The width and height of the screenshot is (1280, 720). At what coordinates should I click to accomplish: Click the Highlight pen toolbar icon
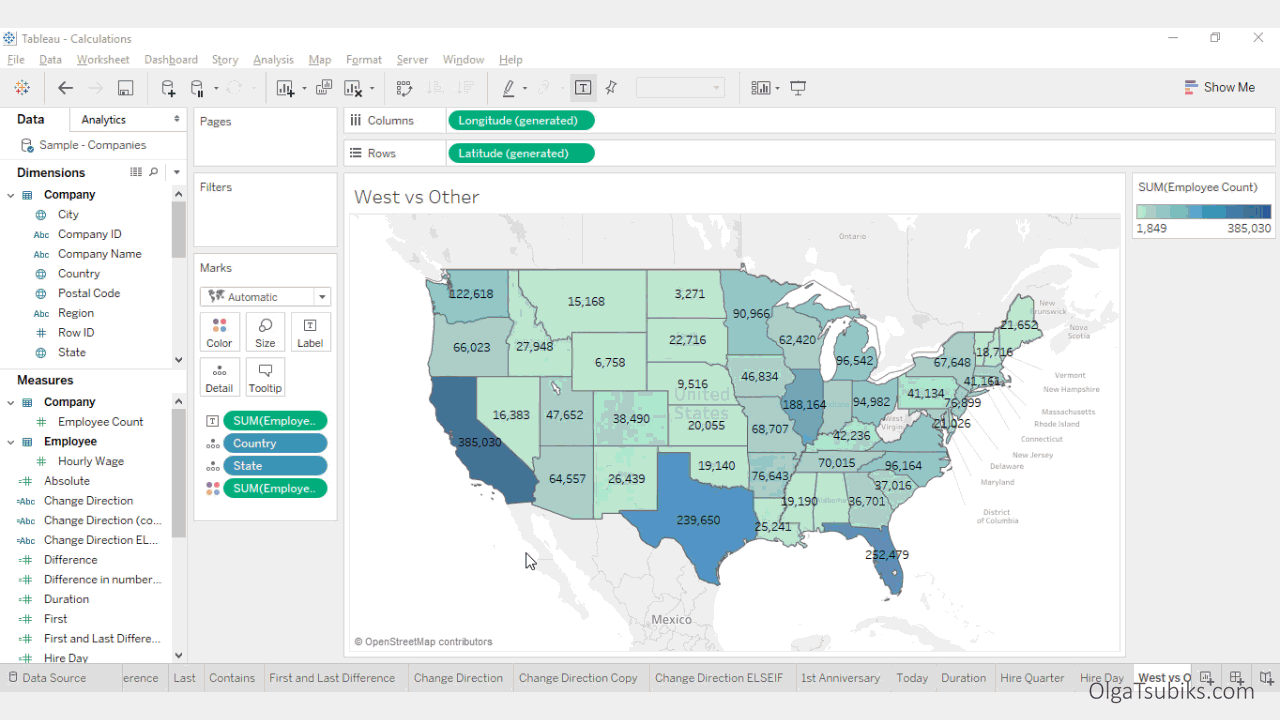point(510,88)
